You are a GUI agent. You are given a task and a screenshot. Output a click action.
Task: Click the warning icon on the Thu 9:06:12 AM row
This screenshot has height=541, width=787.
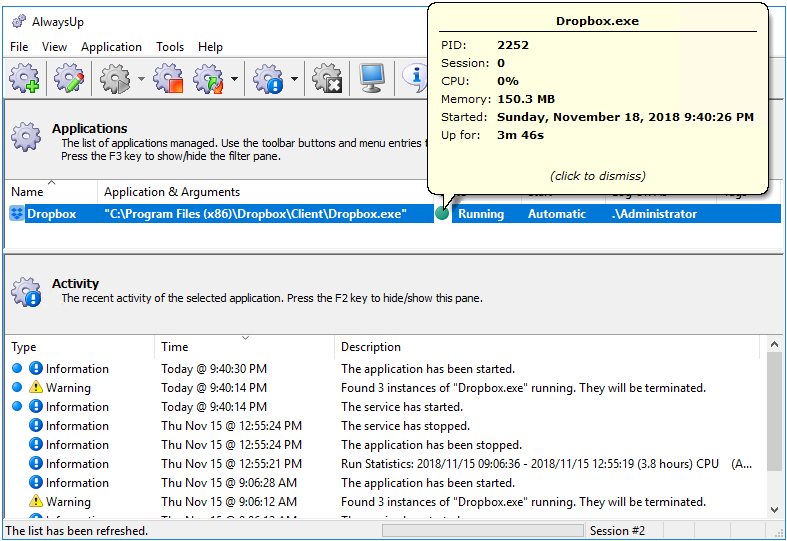point(36,501)
